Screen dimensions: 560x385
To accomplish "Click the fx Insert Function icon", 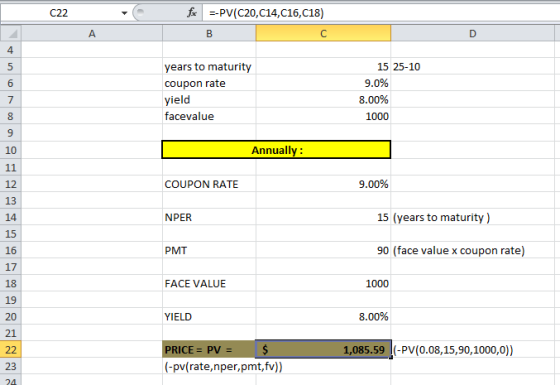I will 192,13.
